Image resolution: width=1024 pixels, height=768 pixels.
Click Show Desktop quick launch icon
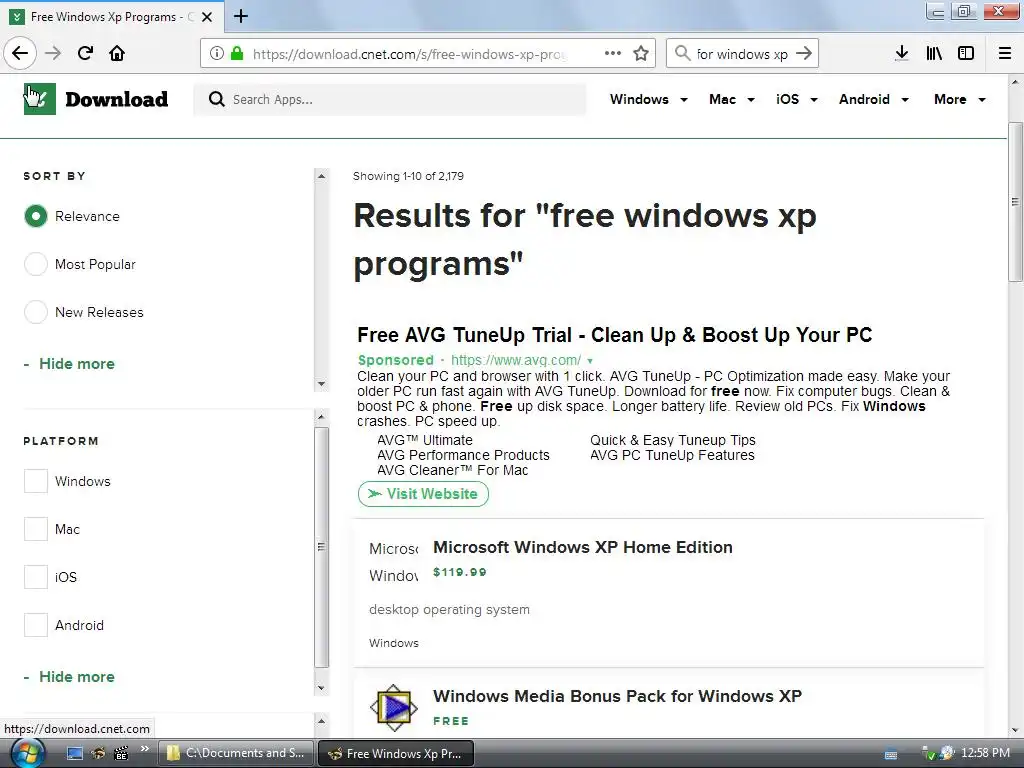click(75, 753)
